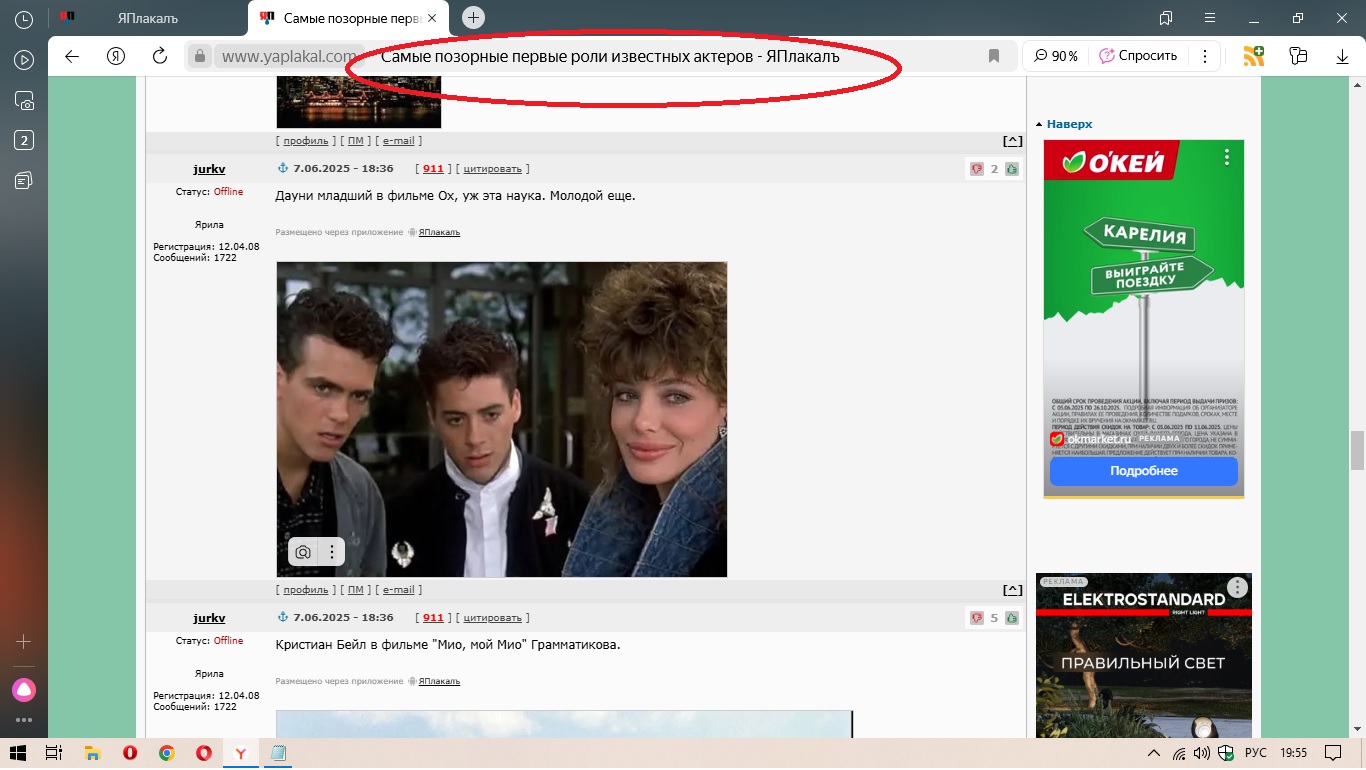
Task: Open the video play icon in sidebar
Action: [x=24, y=59]
